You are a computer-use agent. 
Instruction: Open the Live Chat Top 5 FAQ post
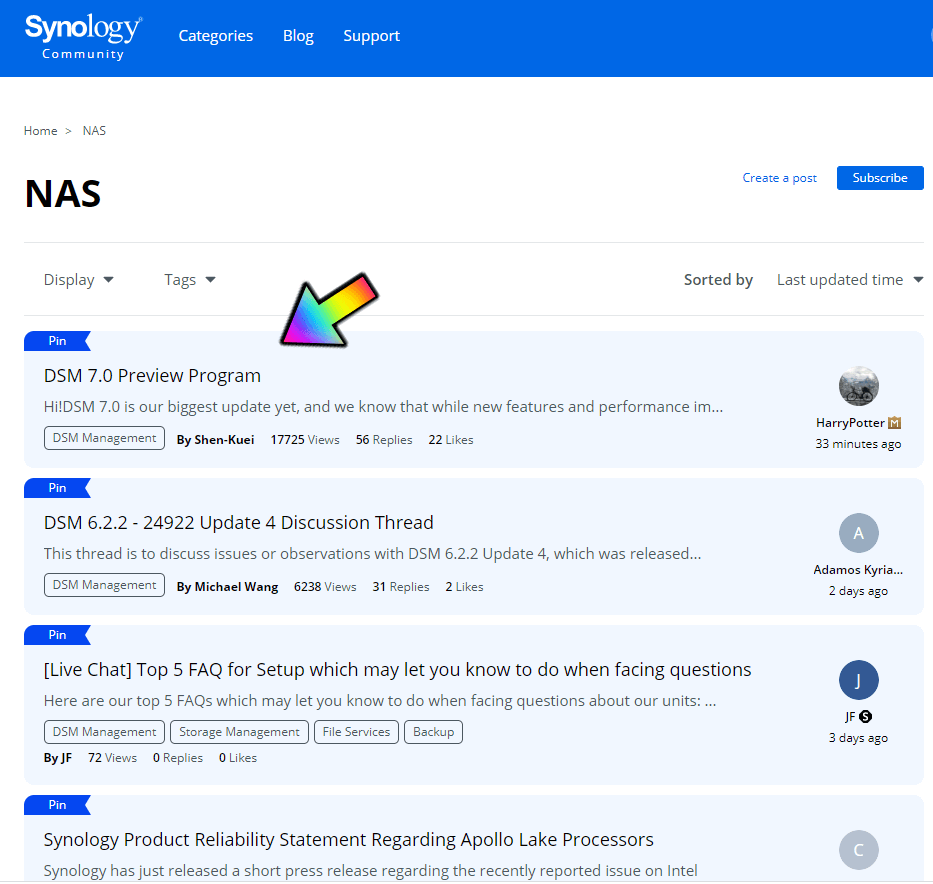(x=397, y=670)
